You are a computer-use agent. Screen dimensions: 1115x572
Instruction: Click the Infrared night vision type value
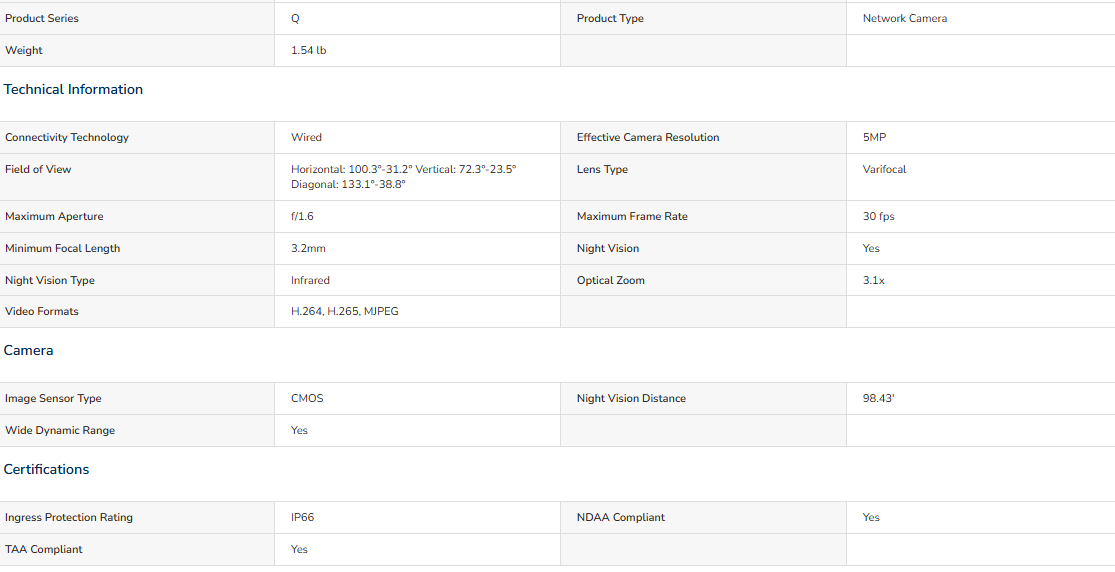tap(310, 280)
